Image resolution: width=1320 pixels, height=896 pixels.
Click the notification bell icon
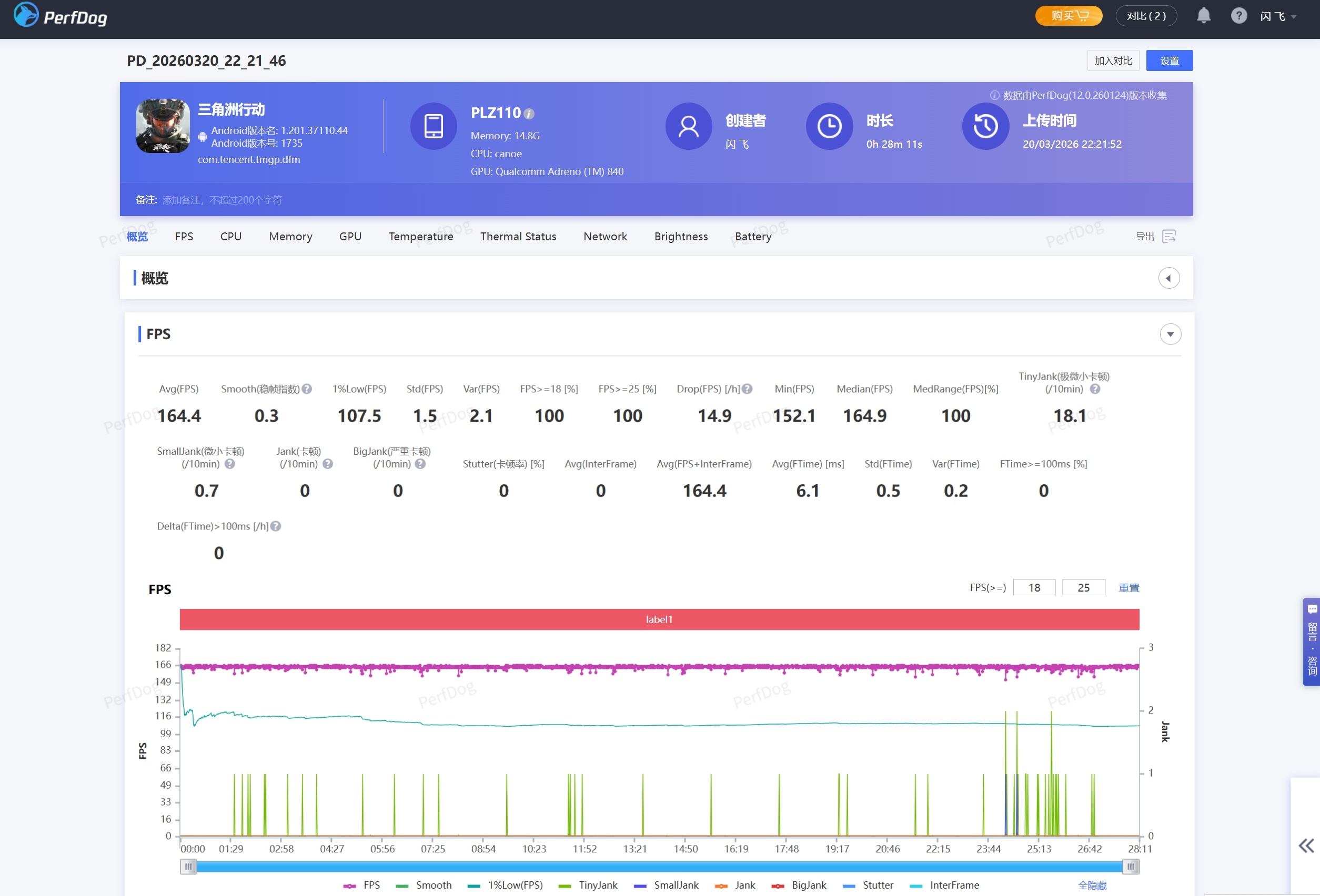point(1203,16)
